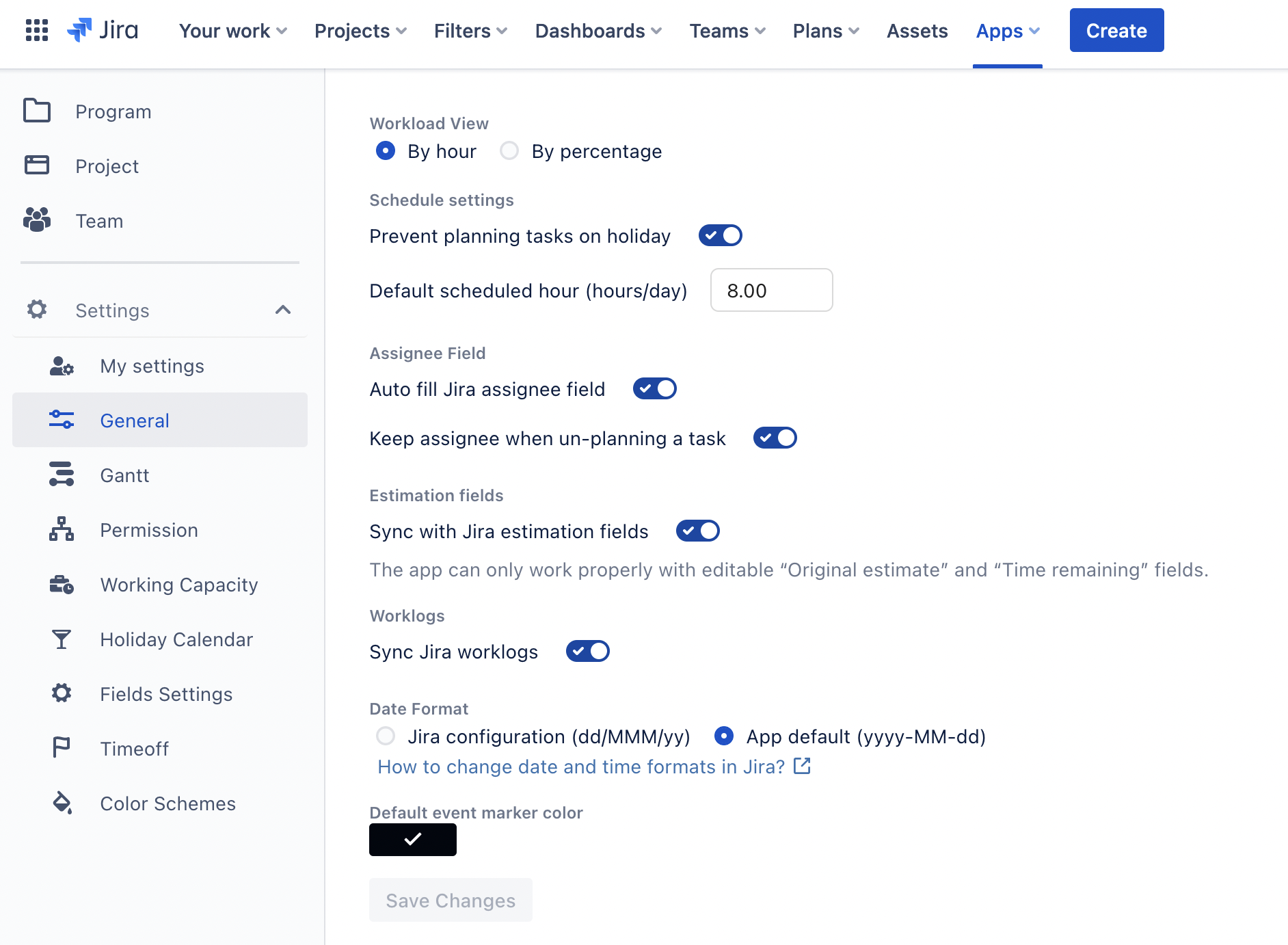Select App default (yyyy-MM-dd) date format
This screenshot has width=1288, height=945.
pos(724,736)
